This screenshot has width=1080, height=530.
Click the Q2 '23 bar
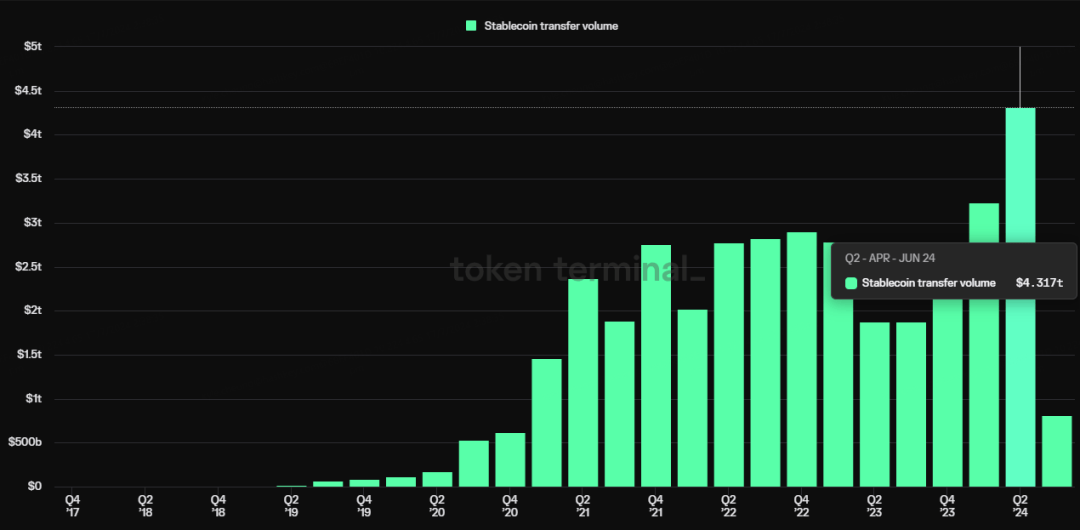875,405
